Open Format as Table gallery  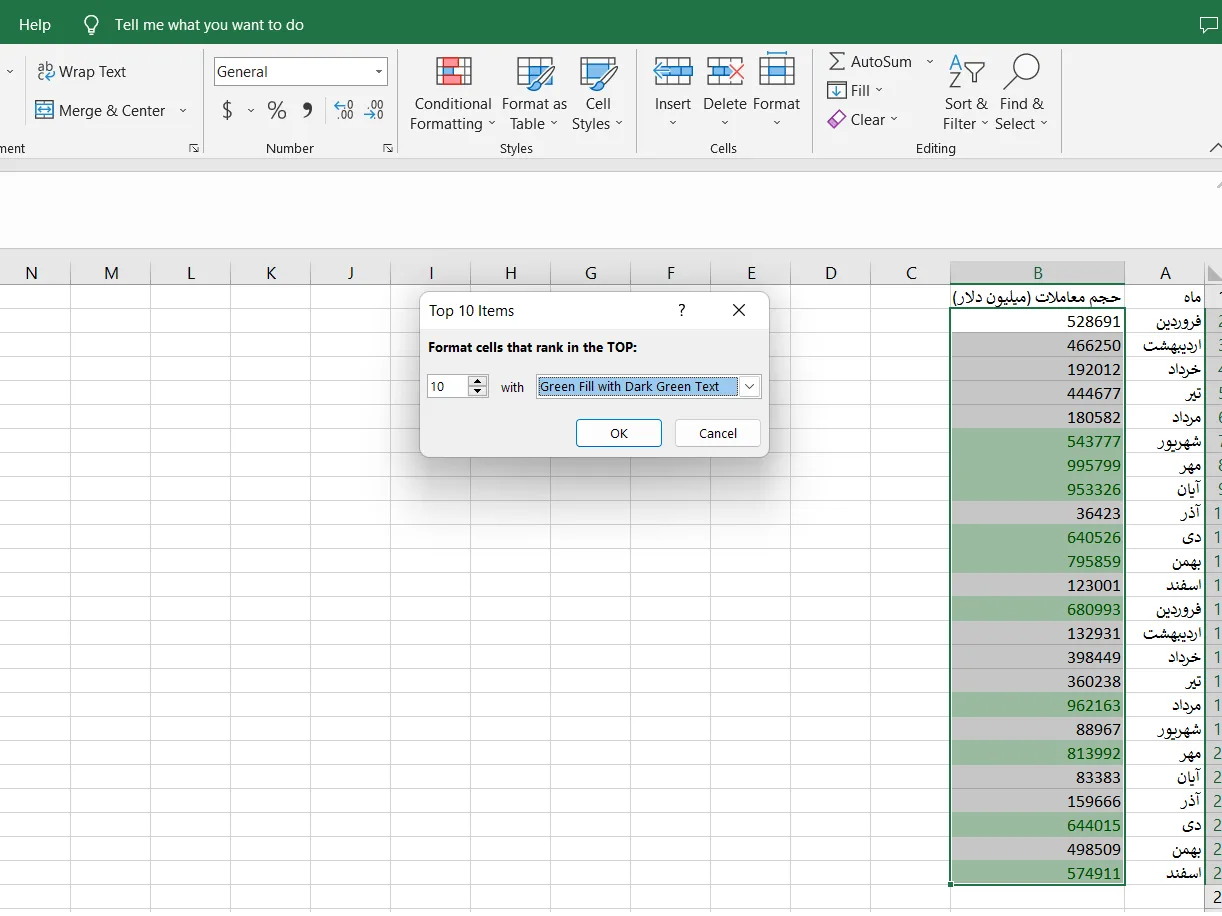(534, 94)
